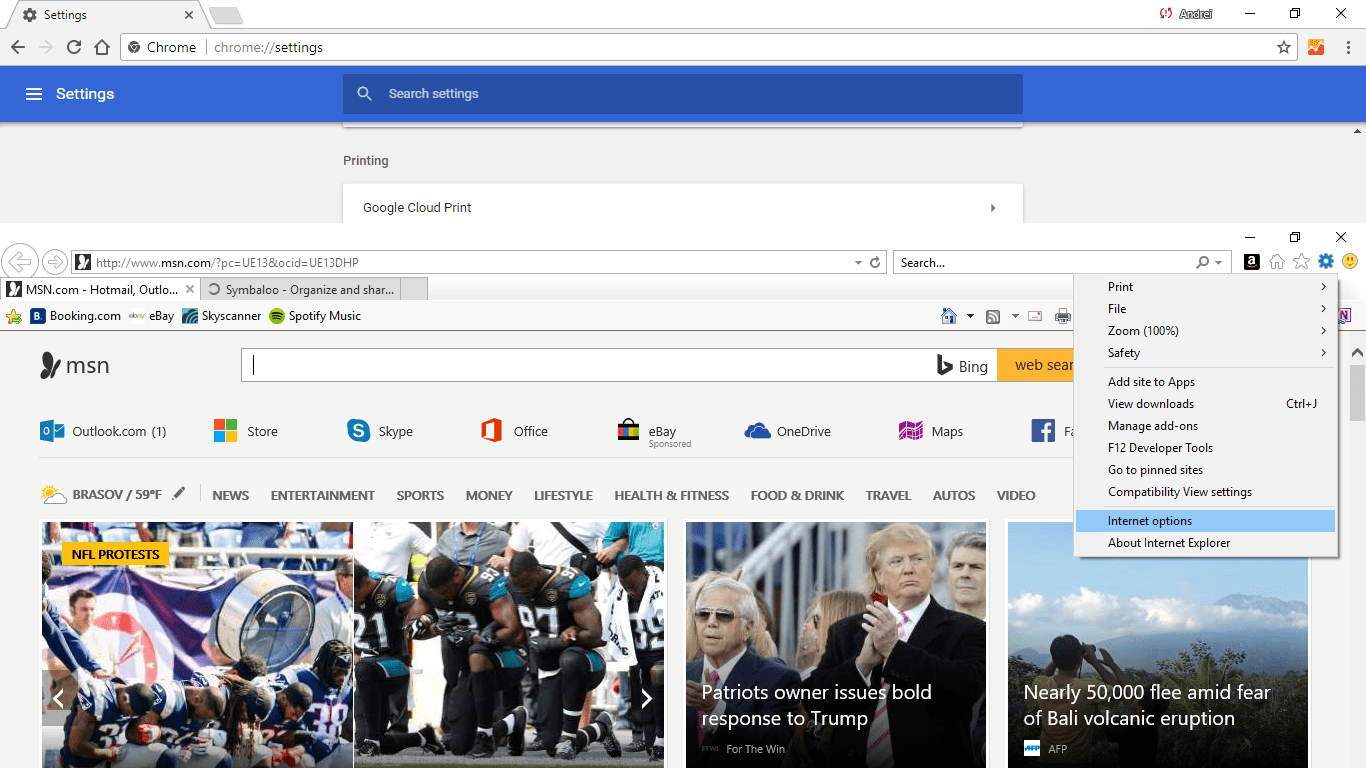
Task: Click Internet Explorer's back button
Action: pos(19,262)
